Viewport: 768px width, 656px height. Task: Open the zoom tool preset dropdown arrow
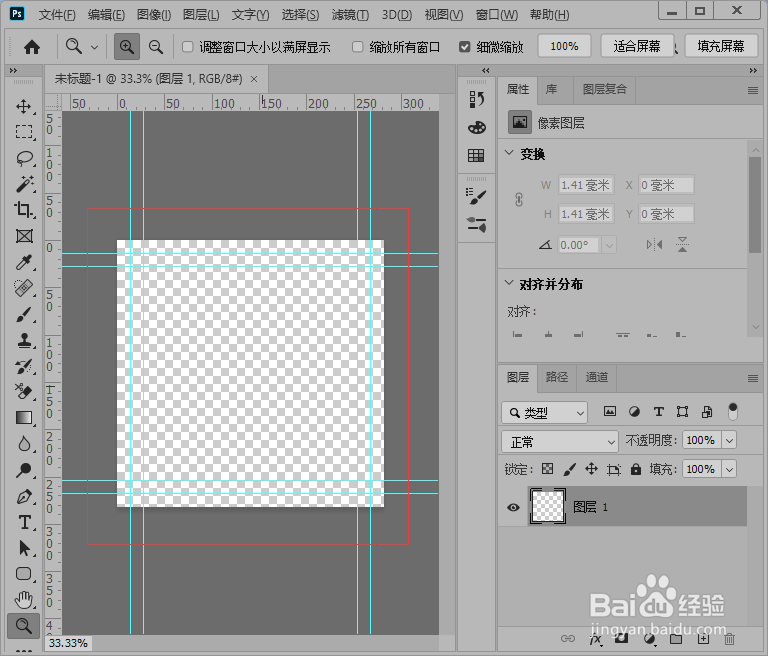[x=95, y=47]
